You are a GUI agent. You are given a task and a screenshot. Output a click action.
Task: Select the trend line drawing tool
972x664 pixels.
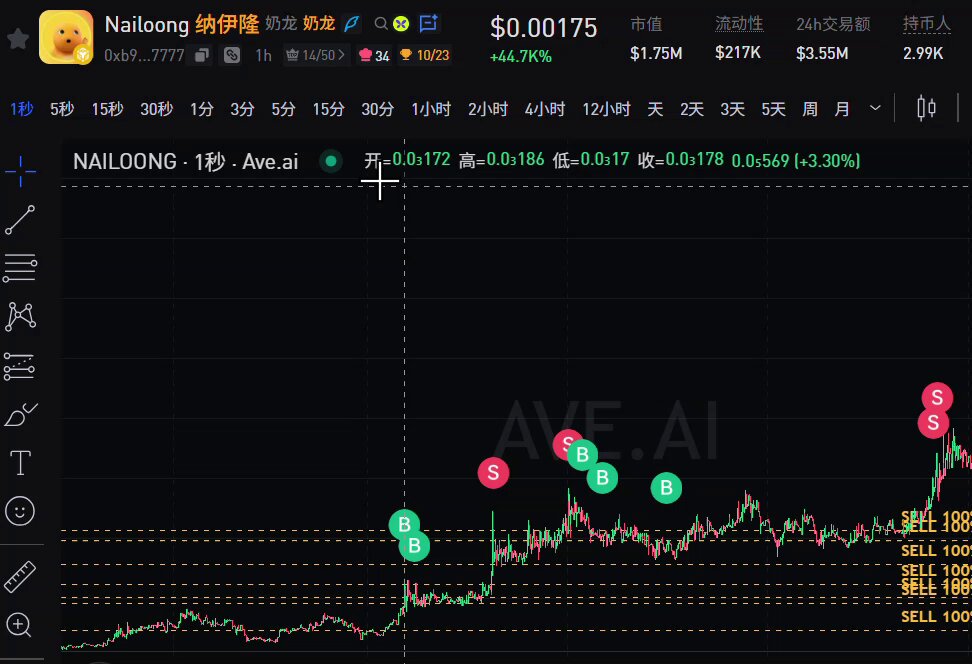[20, 220]
